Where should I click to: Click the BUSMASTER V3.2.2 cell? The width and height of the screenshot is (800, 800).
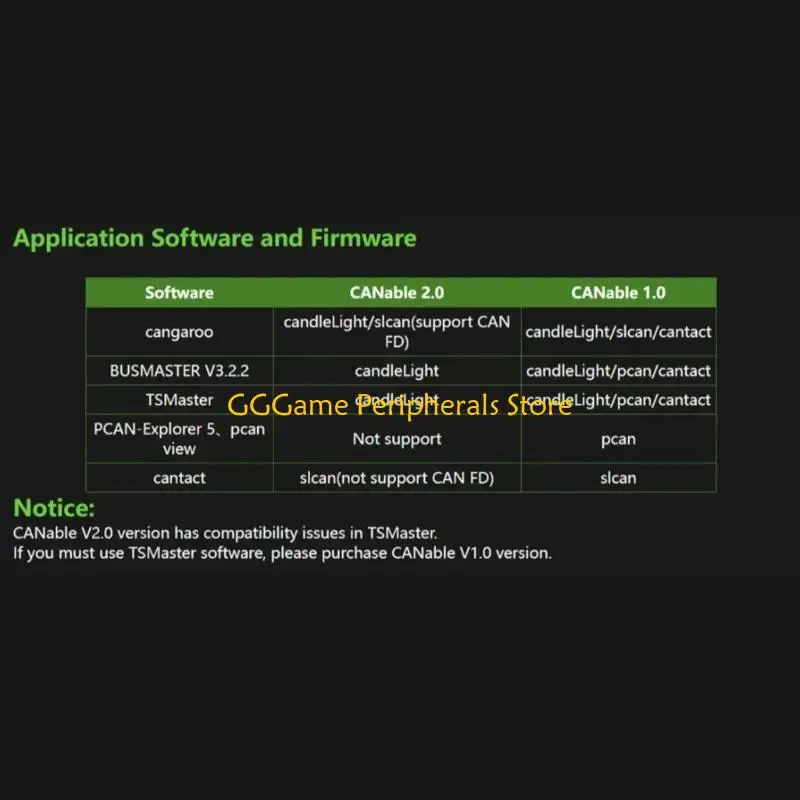[x=179, y=370]
